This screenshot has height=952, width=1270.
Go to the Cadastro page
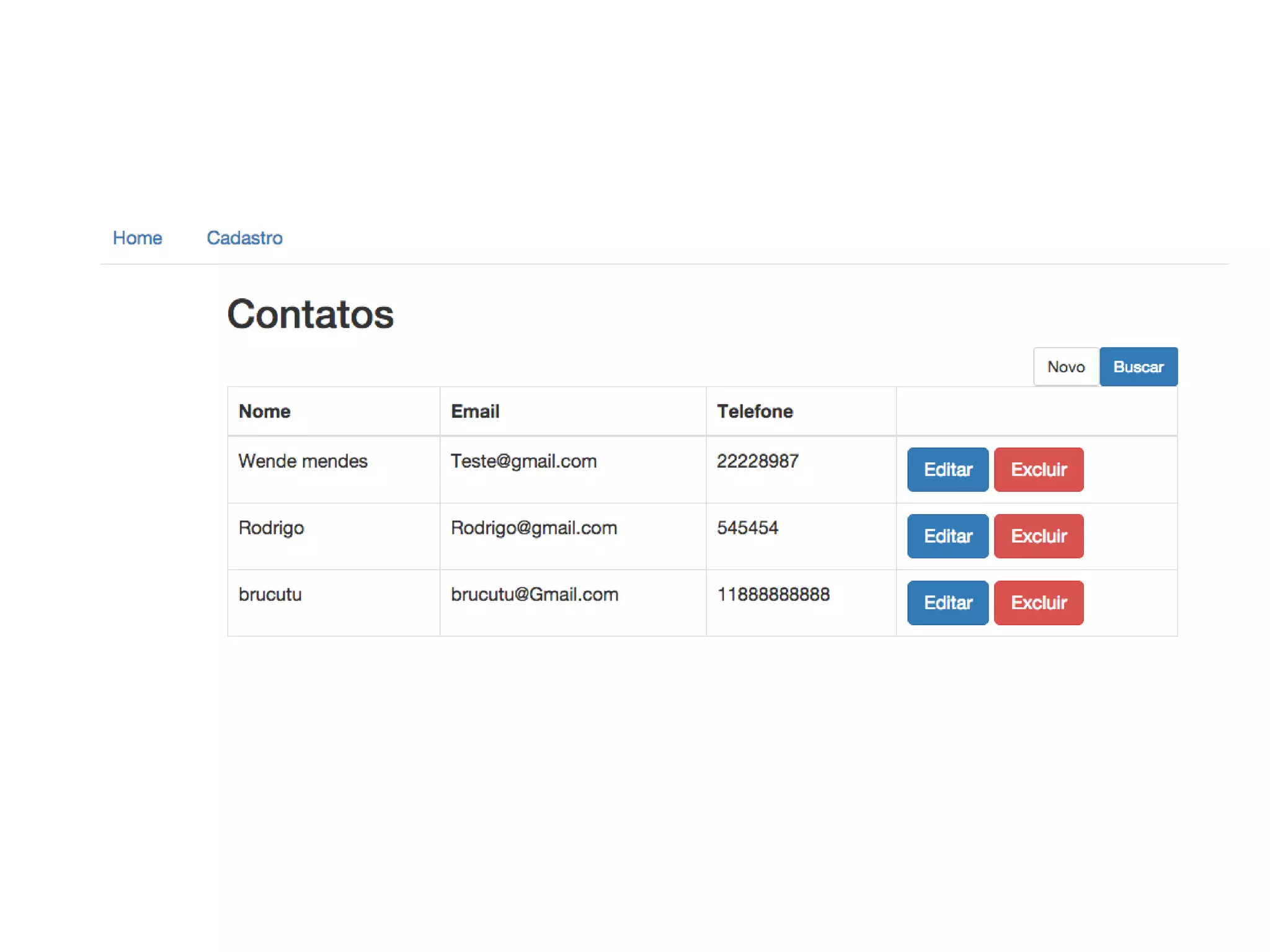pos(244,238)
